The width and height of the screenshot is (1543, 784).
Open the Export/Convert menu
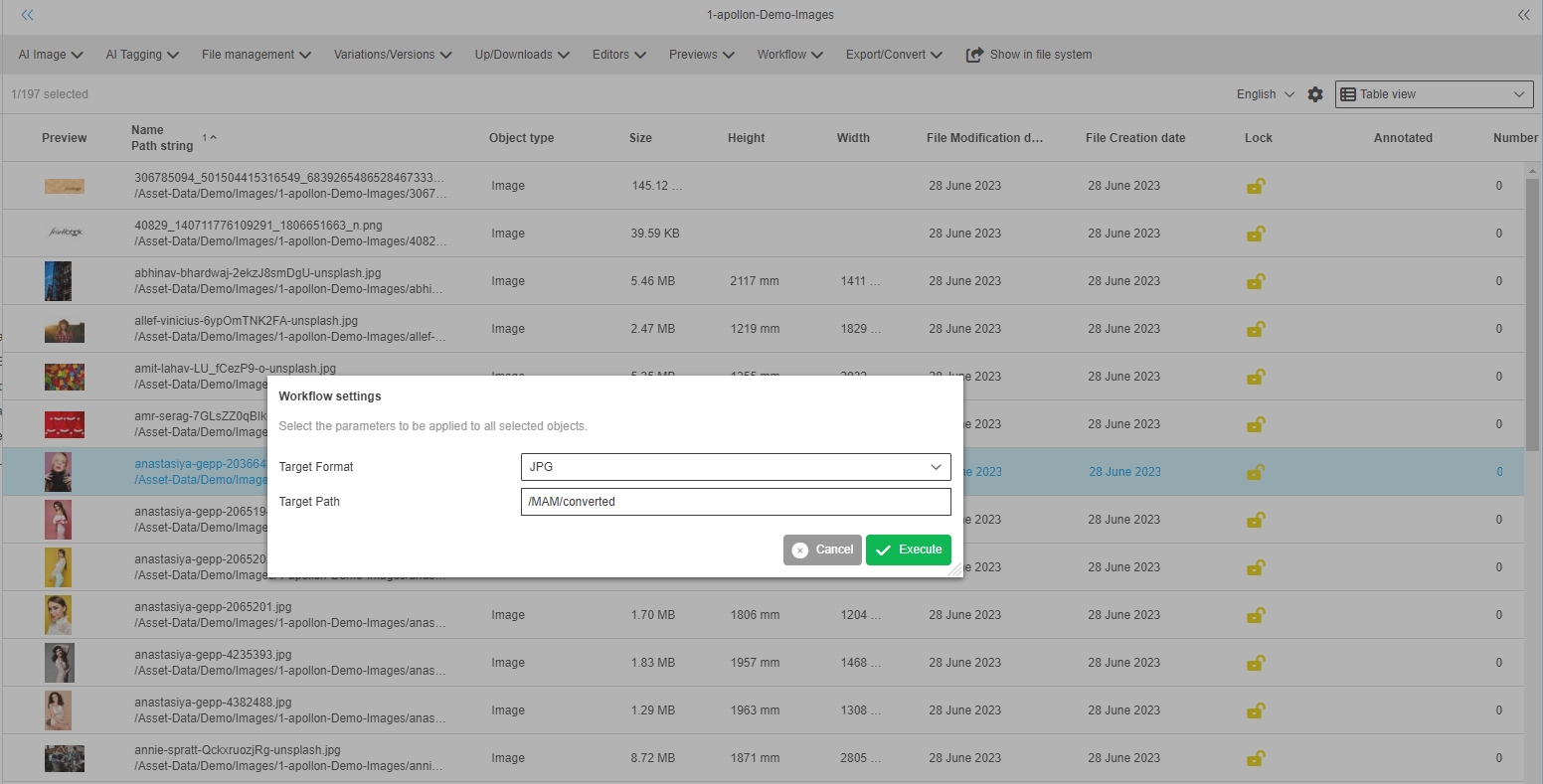coord(894,55)
